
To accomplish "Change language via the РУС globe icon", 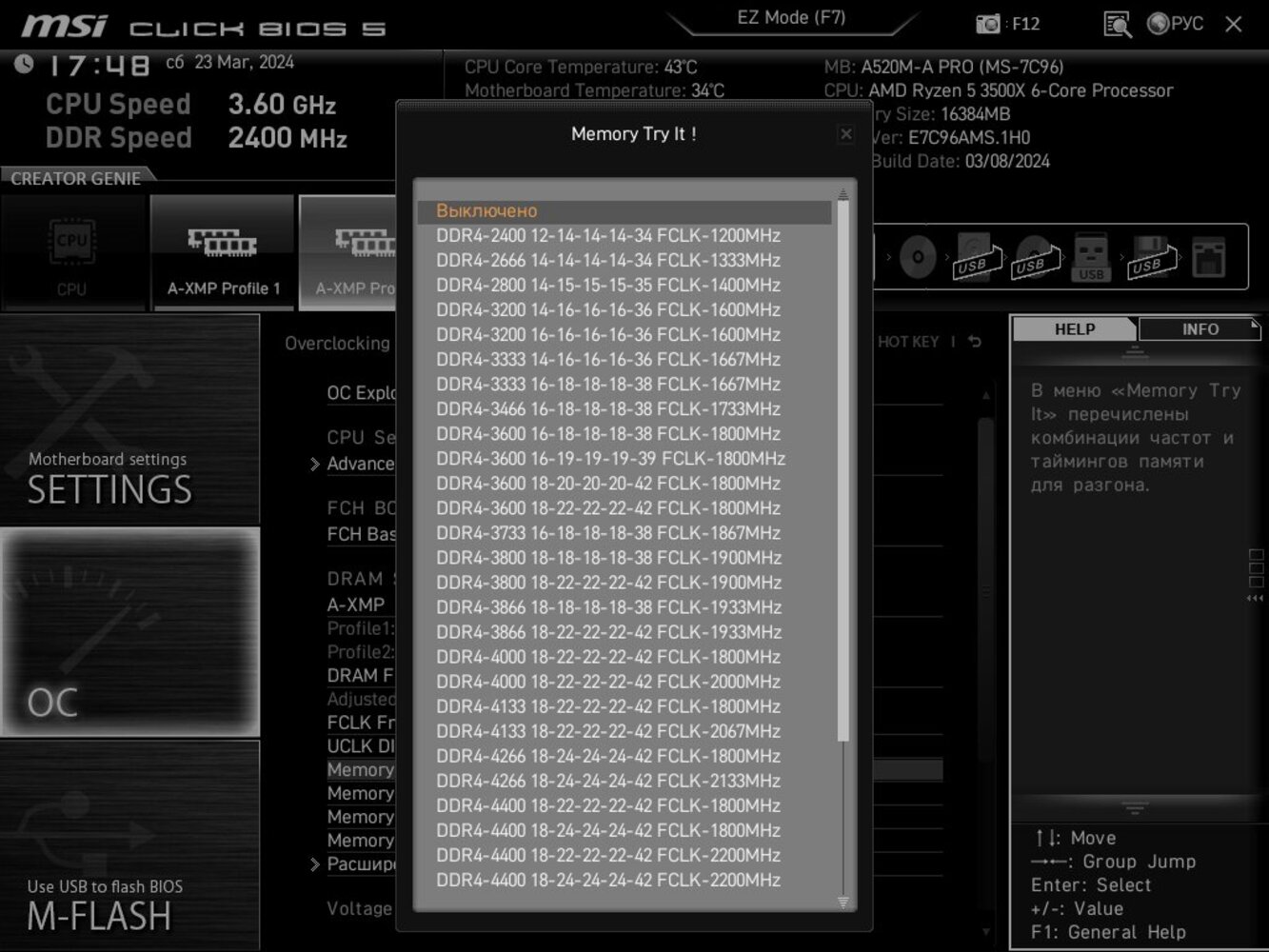I will [x=1176, y=24].
